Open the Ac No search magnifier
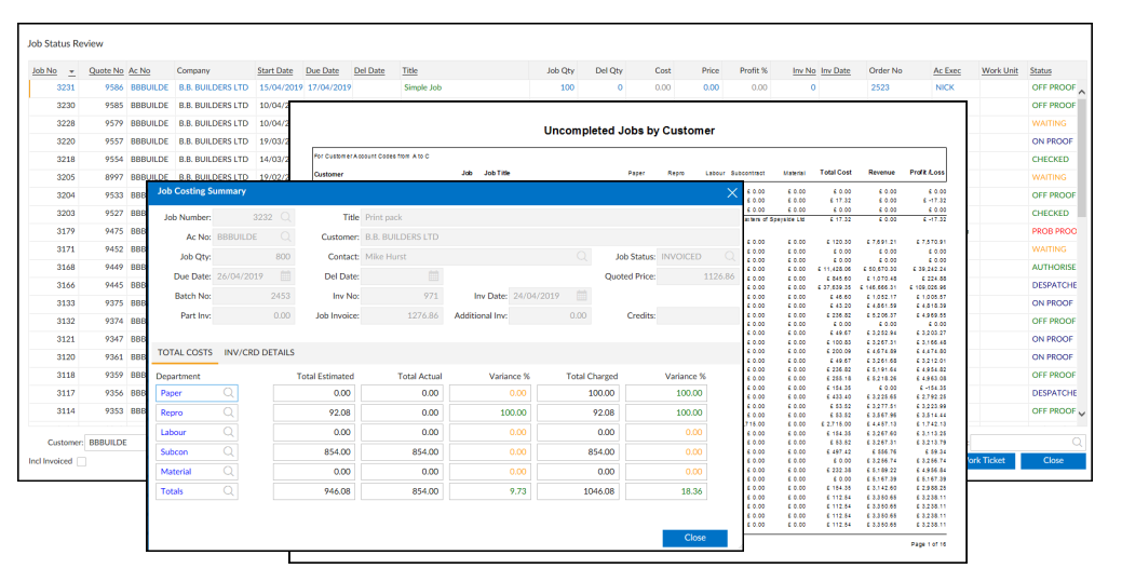This screenshot has height=582, width=1122. click(284, 235)
